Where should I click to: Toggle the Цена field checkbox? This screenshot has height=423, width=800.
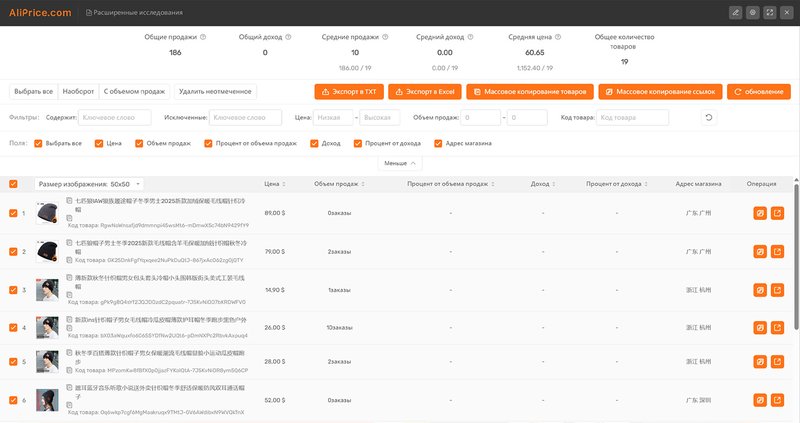tap(99, 143)
